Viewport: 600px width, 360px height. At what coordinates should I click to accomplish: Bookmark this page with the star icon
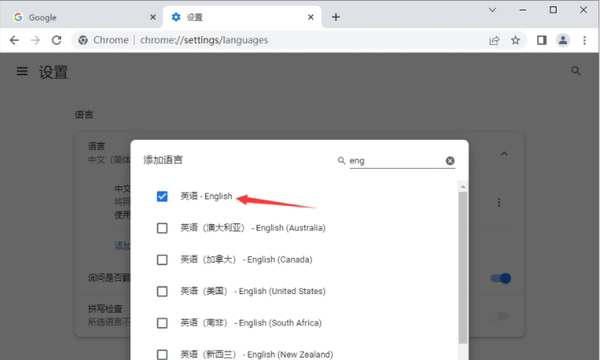(515, 40)
